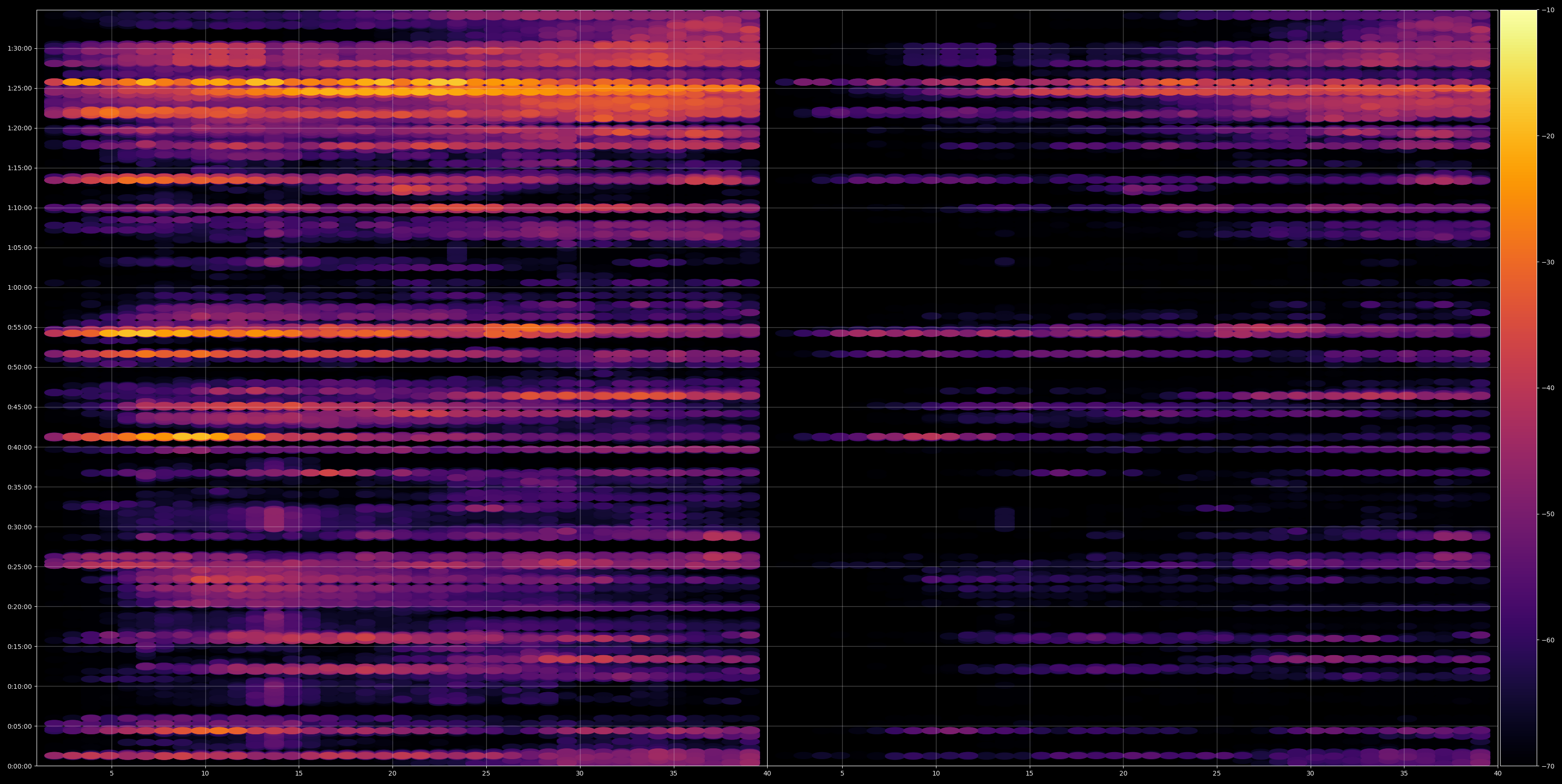Click the 0:50:00 time axis label

[x=19, y=368]
